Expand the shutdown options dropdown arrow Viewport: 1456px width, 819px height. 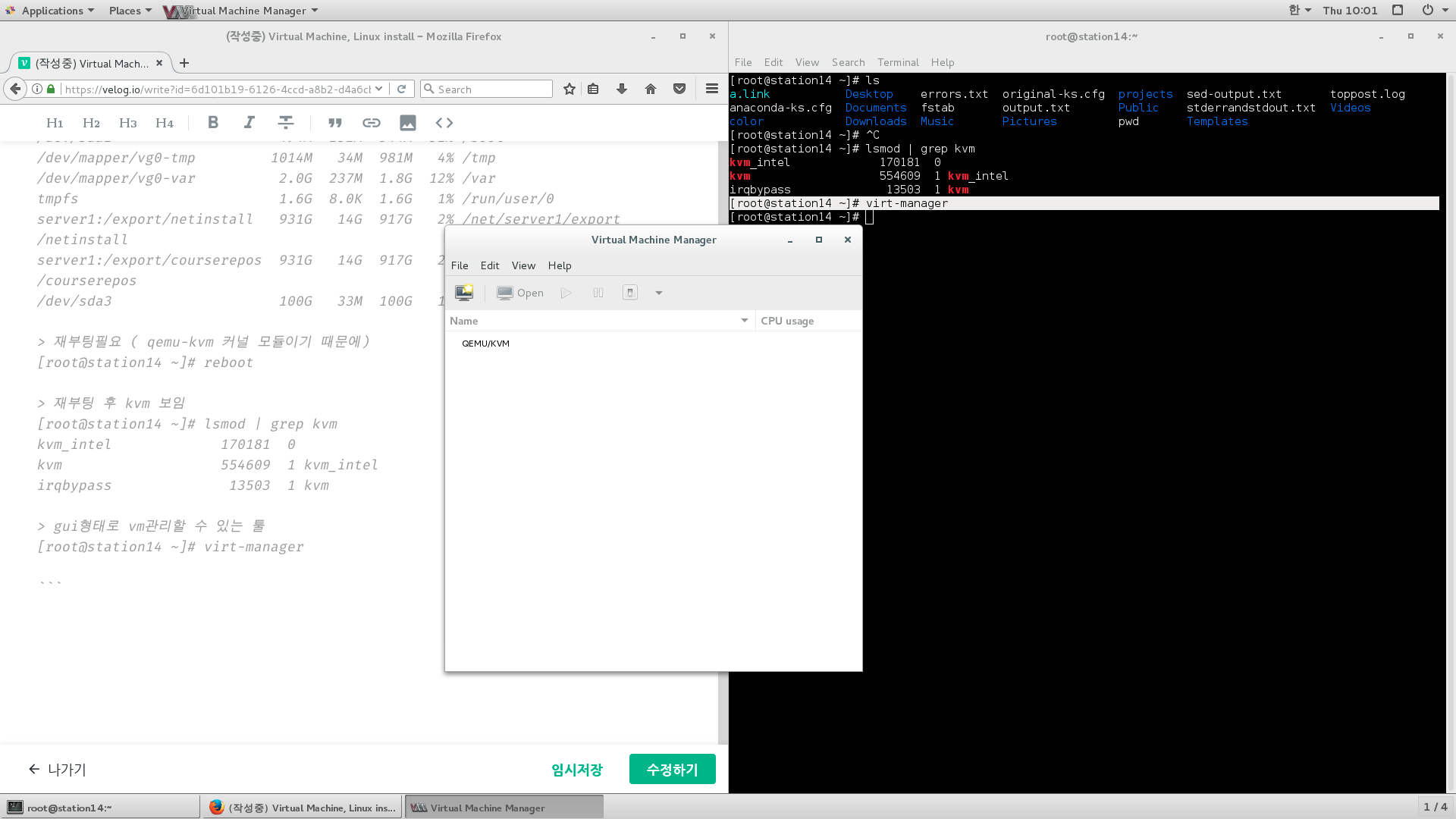659,293
